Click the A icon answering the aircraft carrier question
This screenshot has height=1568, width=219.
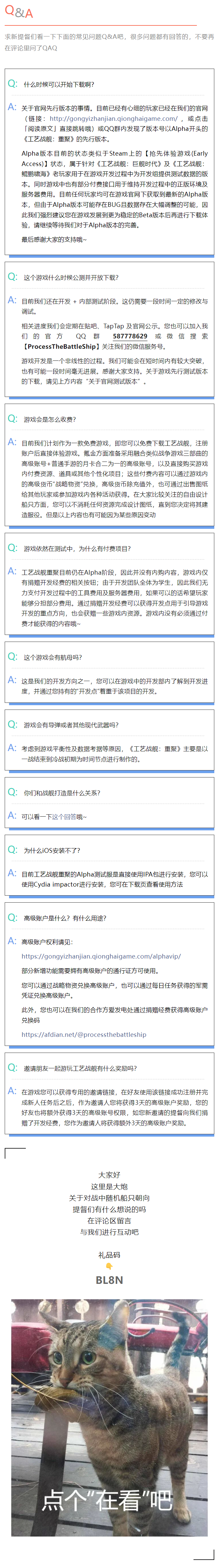(12, 680)
